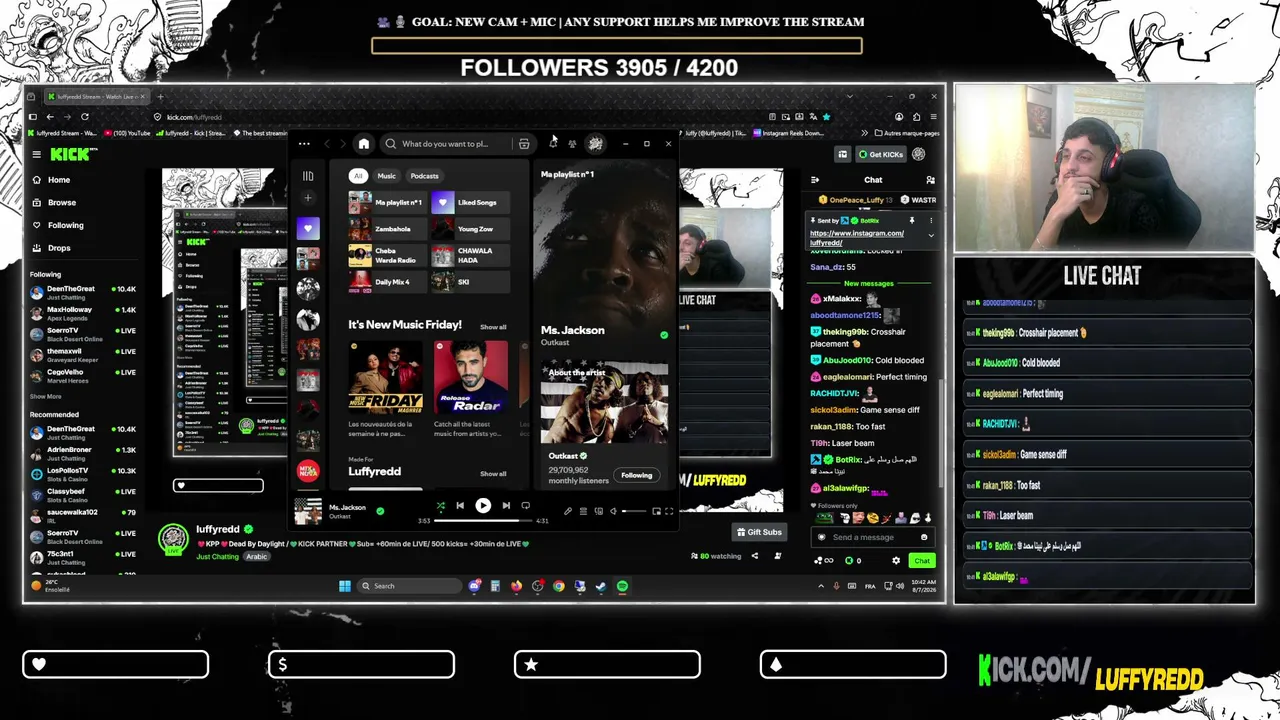The image size is (1280, 720).
Task: Open Spotify from Windows taskbar
Action: (x=622, y=586)
